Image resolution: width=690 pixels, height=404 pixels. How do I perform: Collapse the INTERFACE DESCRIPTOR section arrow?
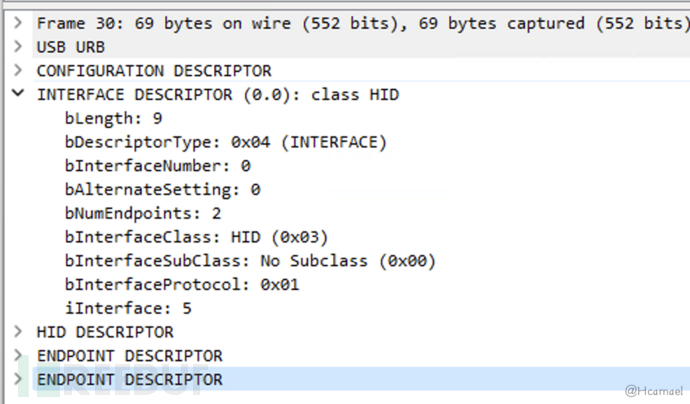pos(18,94)
